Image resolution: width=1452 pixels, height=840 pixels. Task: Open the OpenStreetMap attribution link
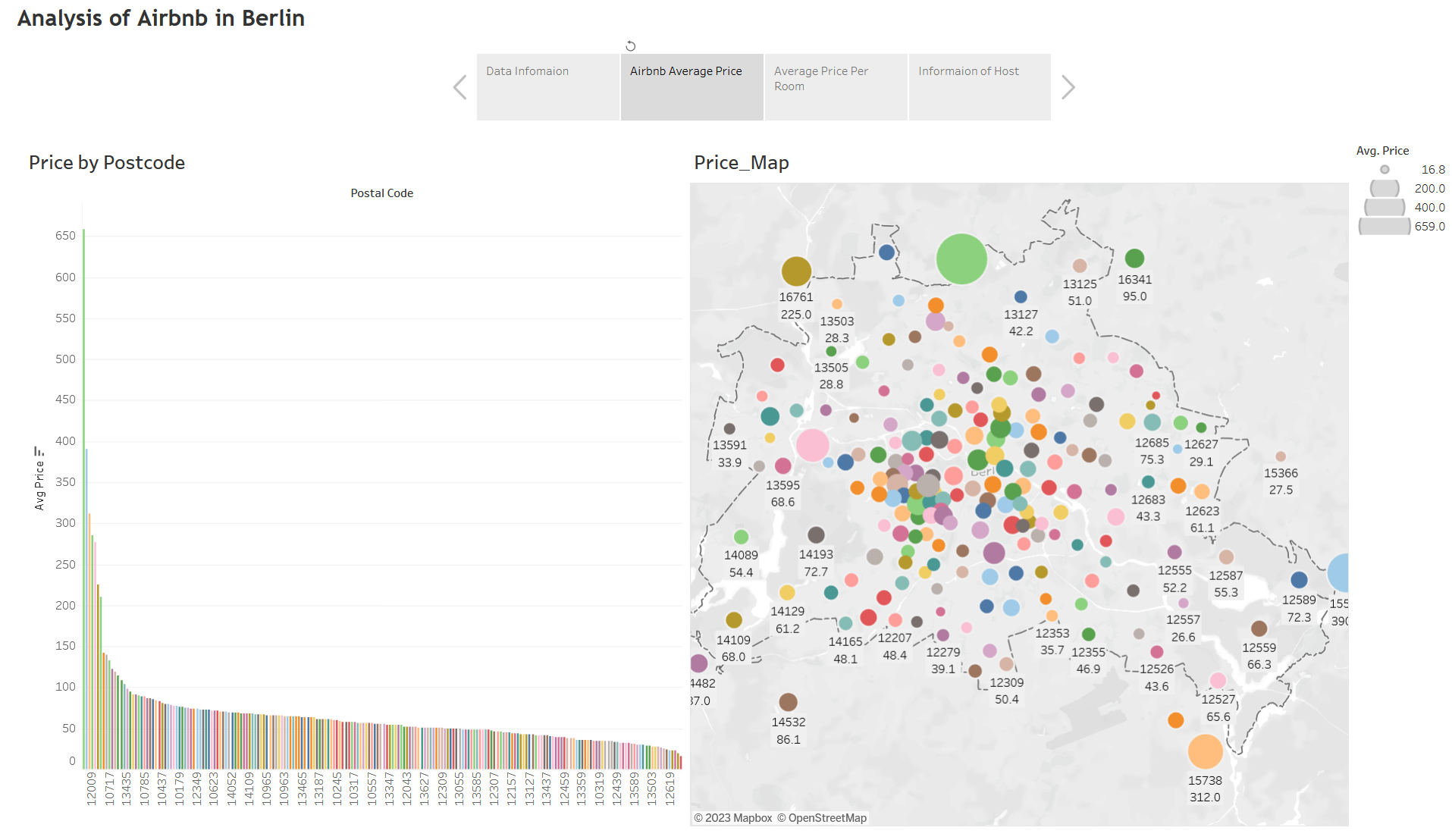point(826,818)
